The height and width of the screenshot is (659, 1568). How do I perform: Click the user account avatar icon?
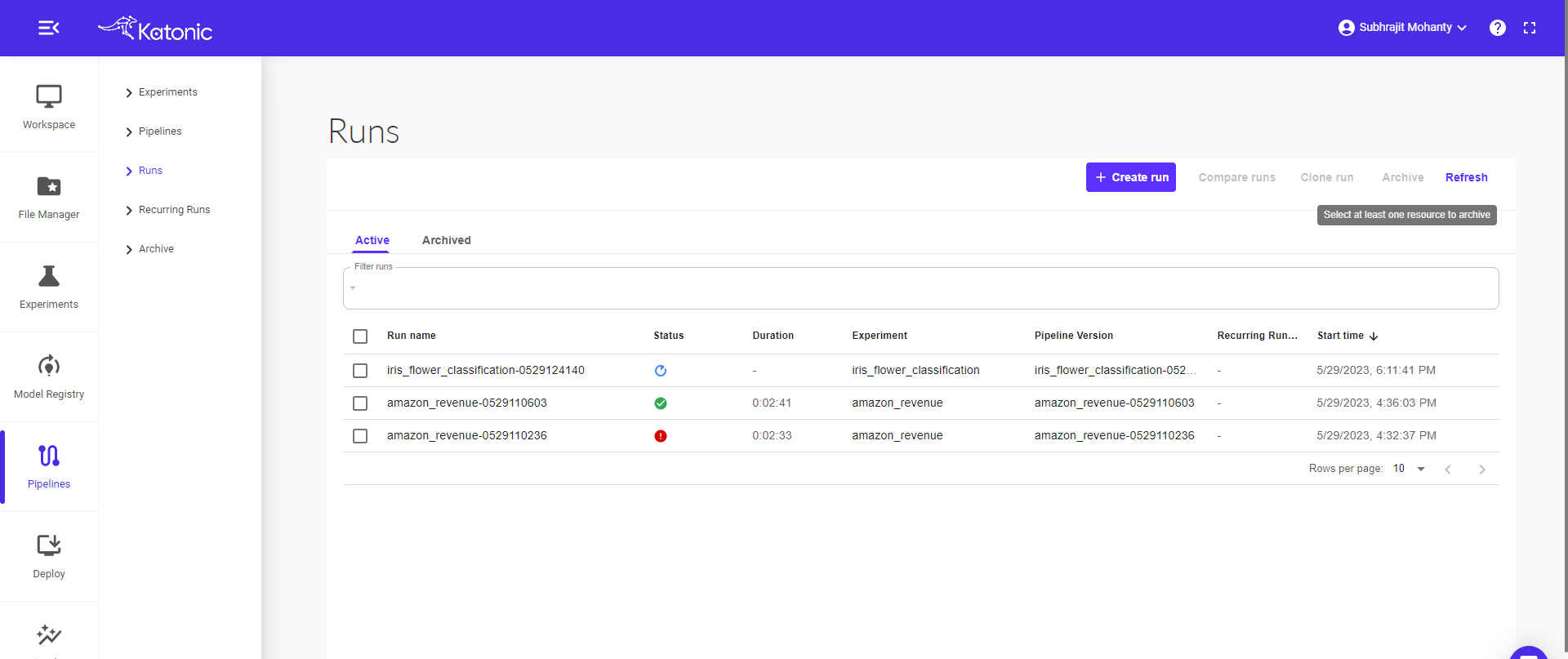click(x=1347, y=28)
